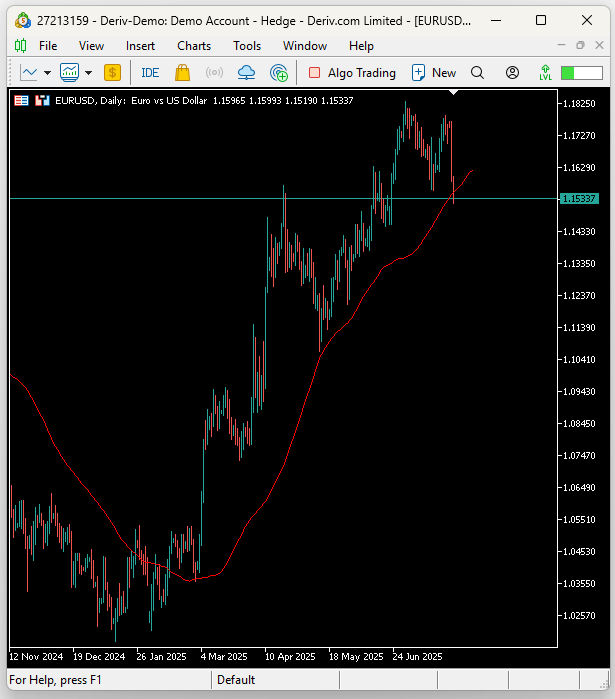Click the LVL level indicator icon
Screen dimensions: 615x699
(545, 73)
